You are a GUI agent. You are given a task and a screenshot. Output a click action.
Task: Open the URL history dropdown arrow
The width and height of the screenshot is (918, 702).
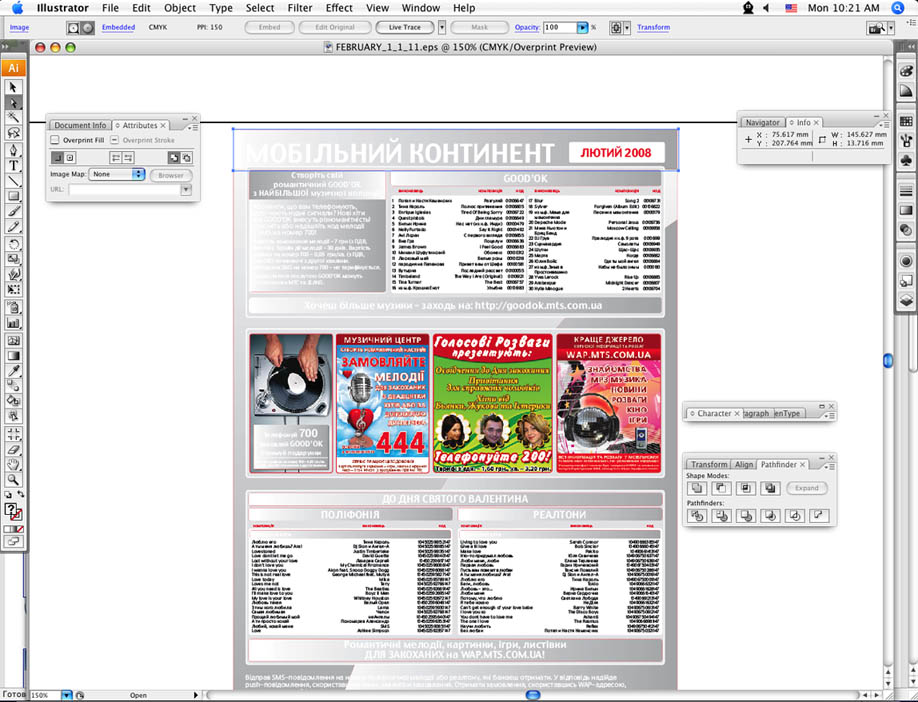tap(186, 189)
